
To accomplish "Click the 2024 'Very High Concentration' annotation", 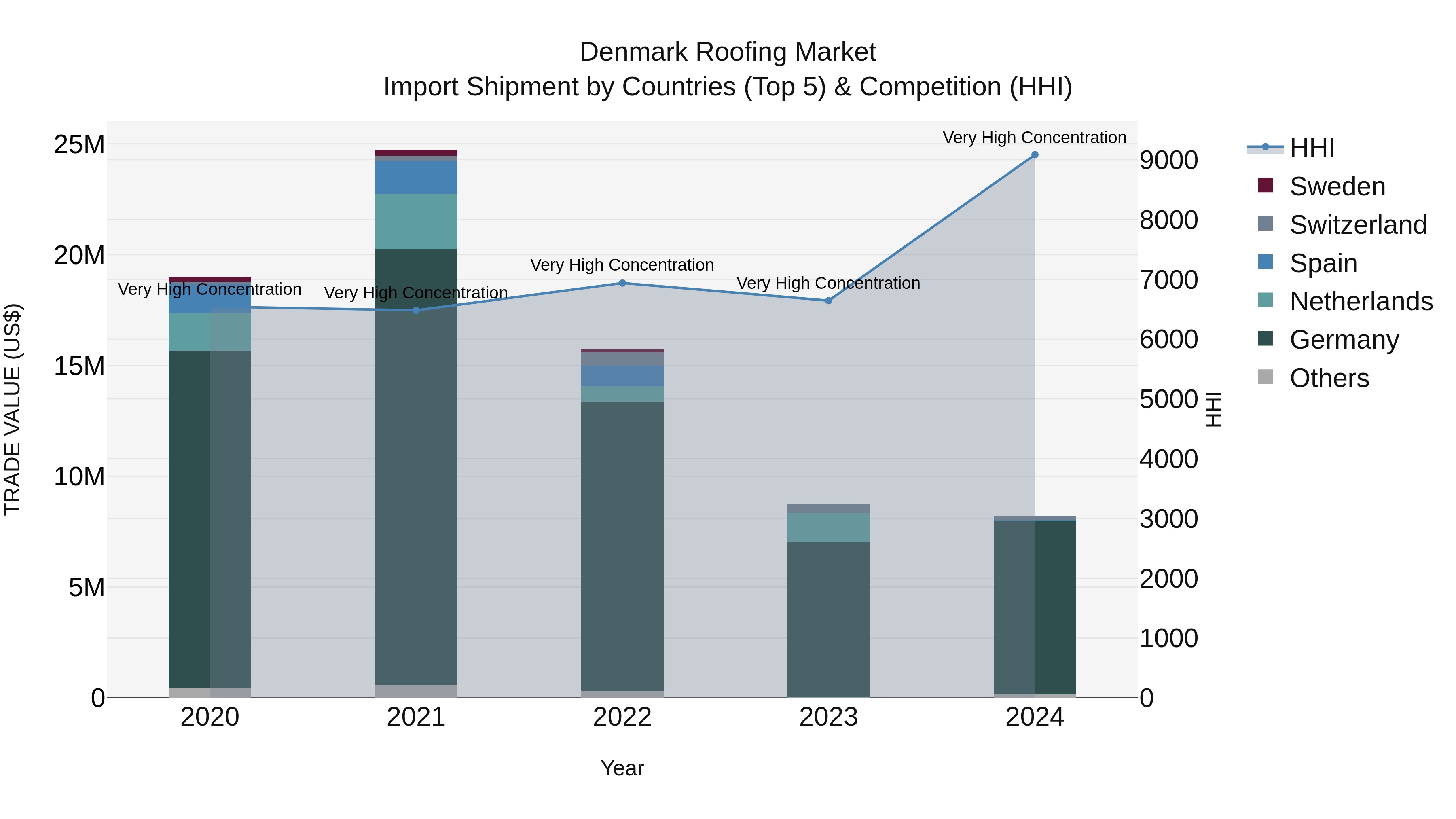I will pos(1035,138).
